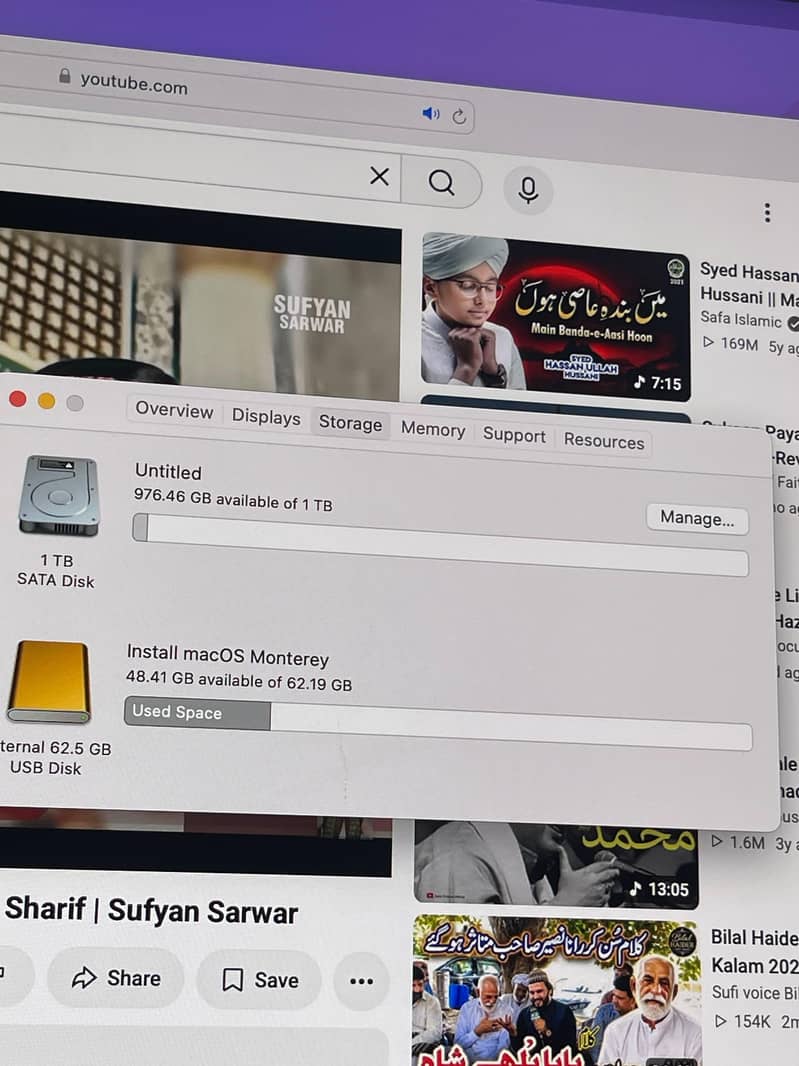This screenshot has height=1066, width=799.
Task: Click the Untitled volume name
Action: tap(168, 471)
